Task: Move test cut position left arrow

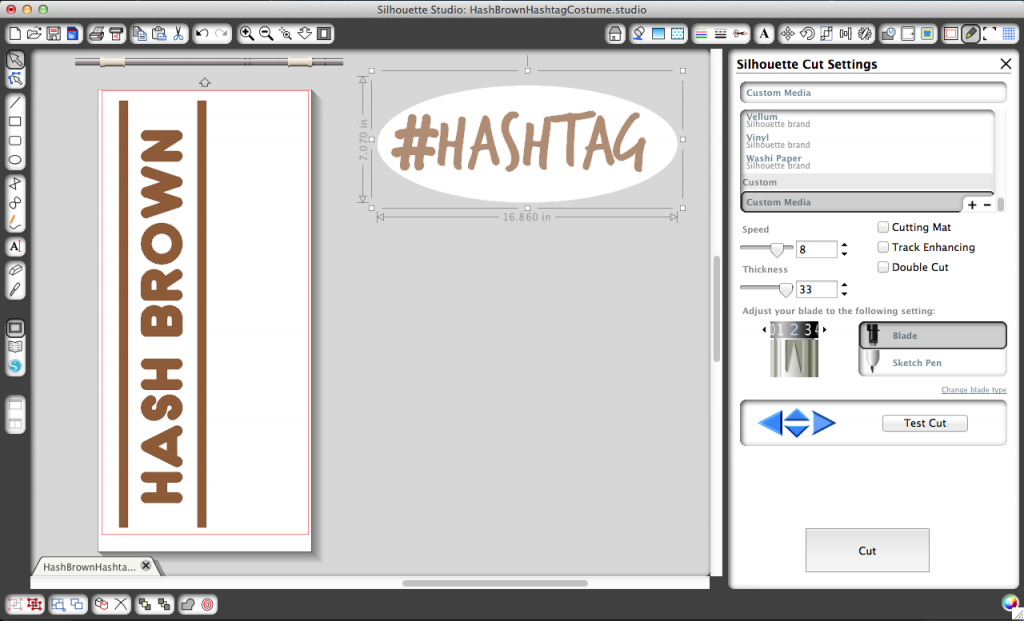Action: tap(770, 423)
